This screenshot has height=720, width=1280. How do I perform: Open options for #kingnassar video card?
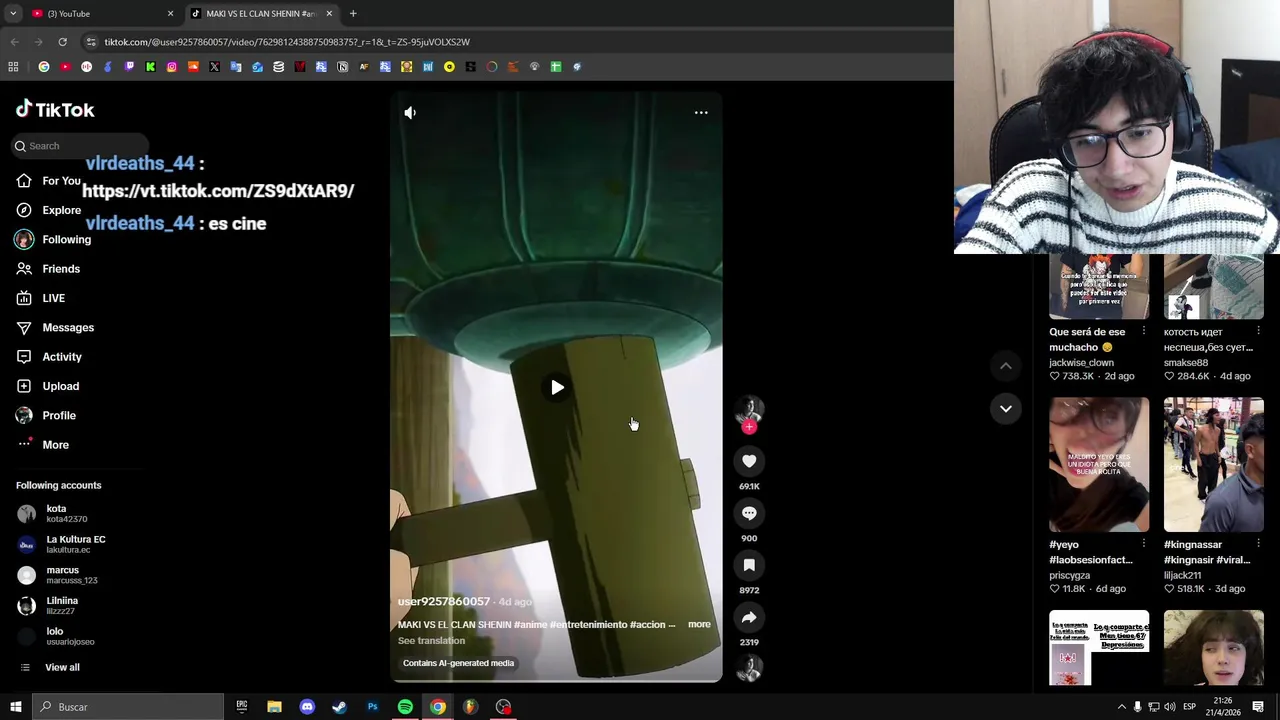[x=1258, y=544]
